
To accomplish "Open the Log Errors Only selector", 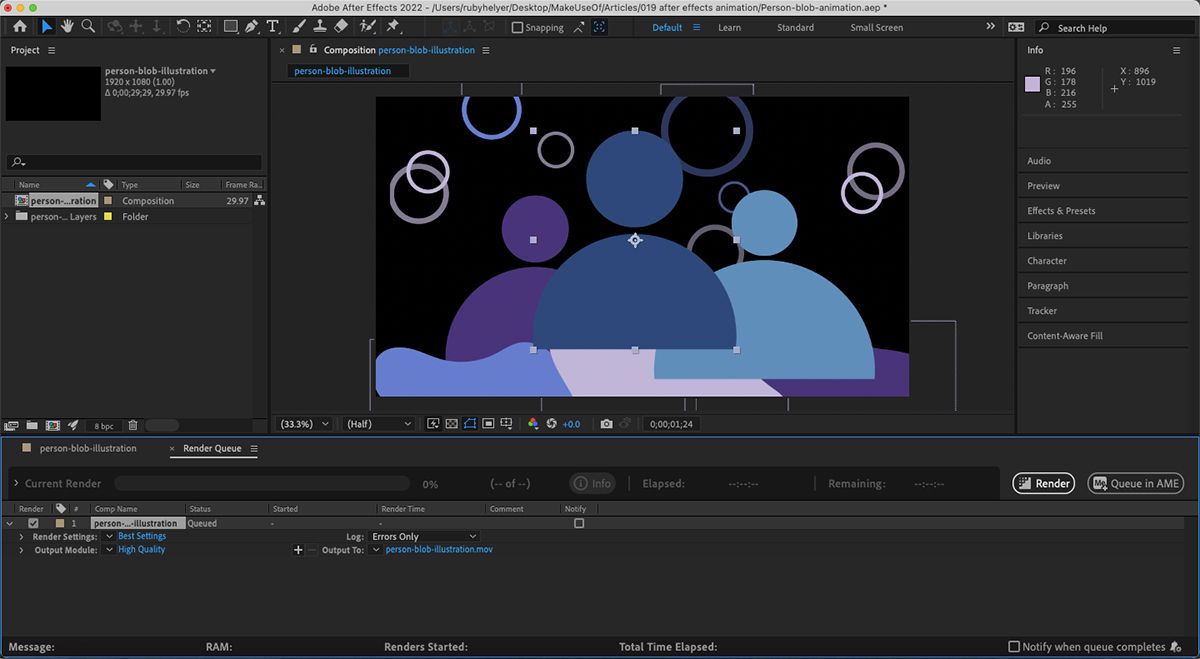I will click(424, 536).
